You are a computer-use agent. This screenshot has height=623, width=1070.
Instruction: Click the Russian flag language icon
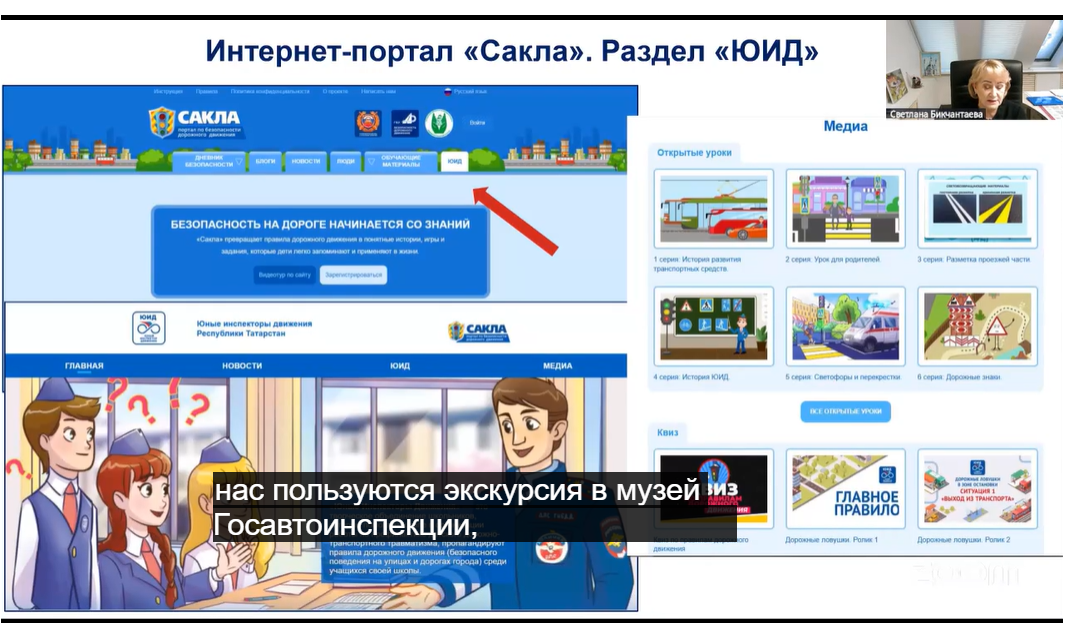pyautogui.click(x=448, y=91)
